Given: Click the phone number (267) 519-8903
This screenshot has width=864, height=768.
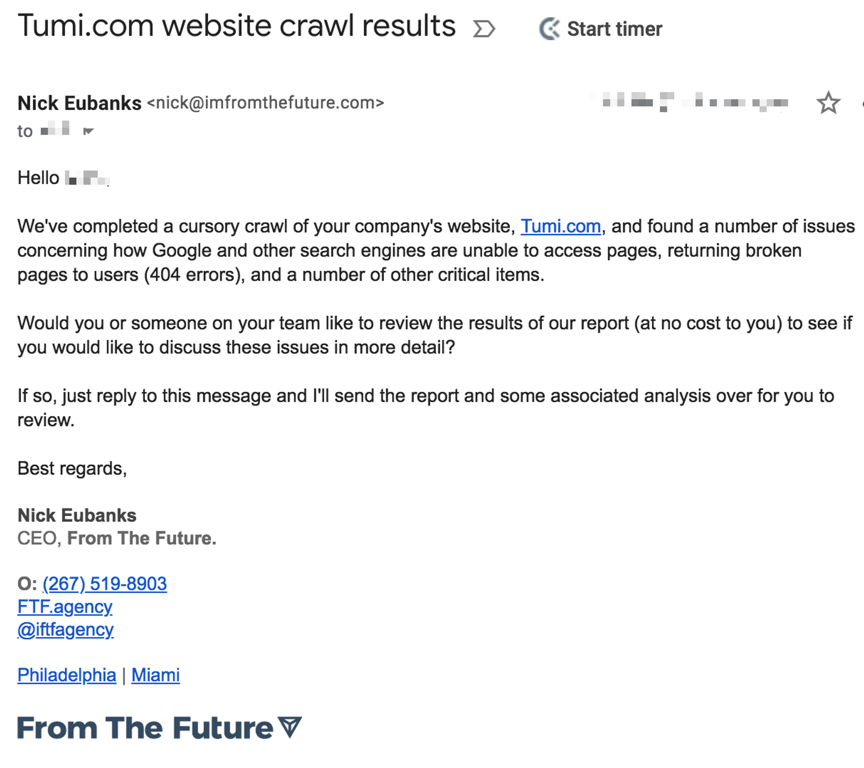Looking at the screenshot, I should (104, 584).
